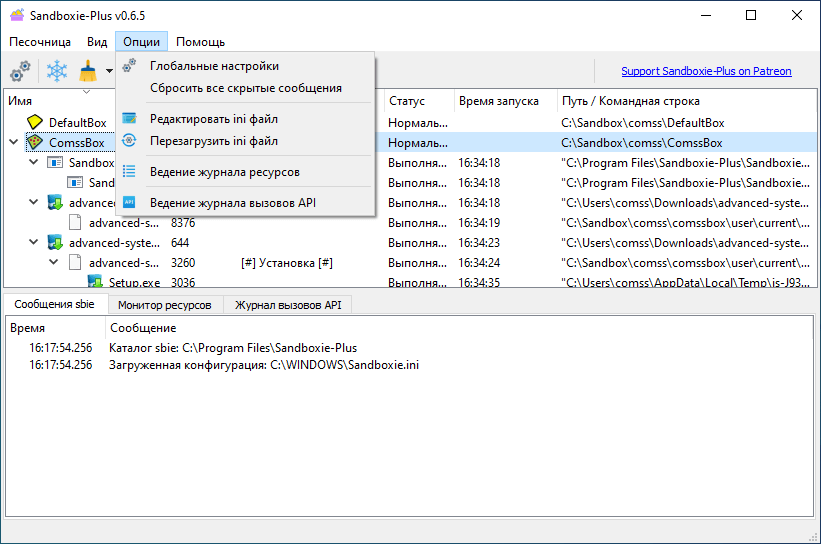Screen dimensions: 821x544
Task: Open Support Sandboxie-Plus on Patreon link
Action: click(x=706, y=72)
